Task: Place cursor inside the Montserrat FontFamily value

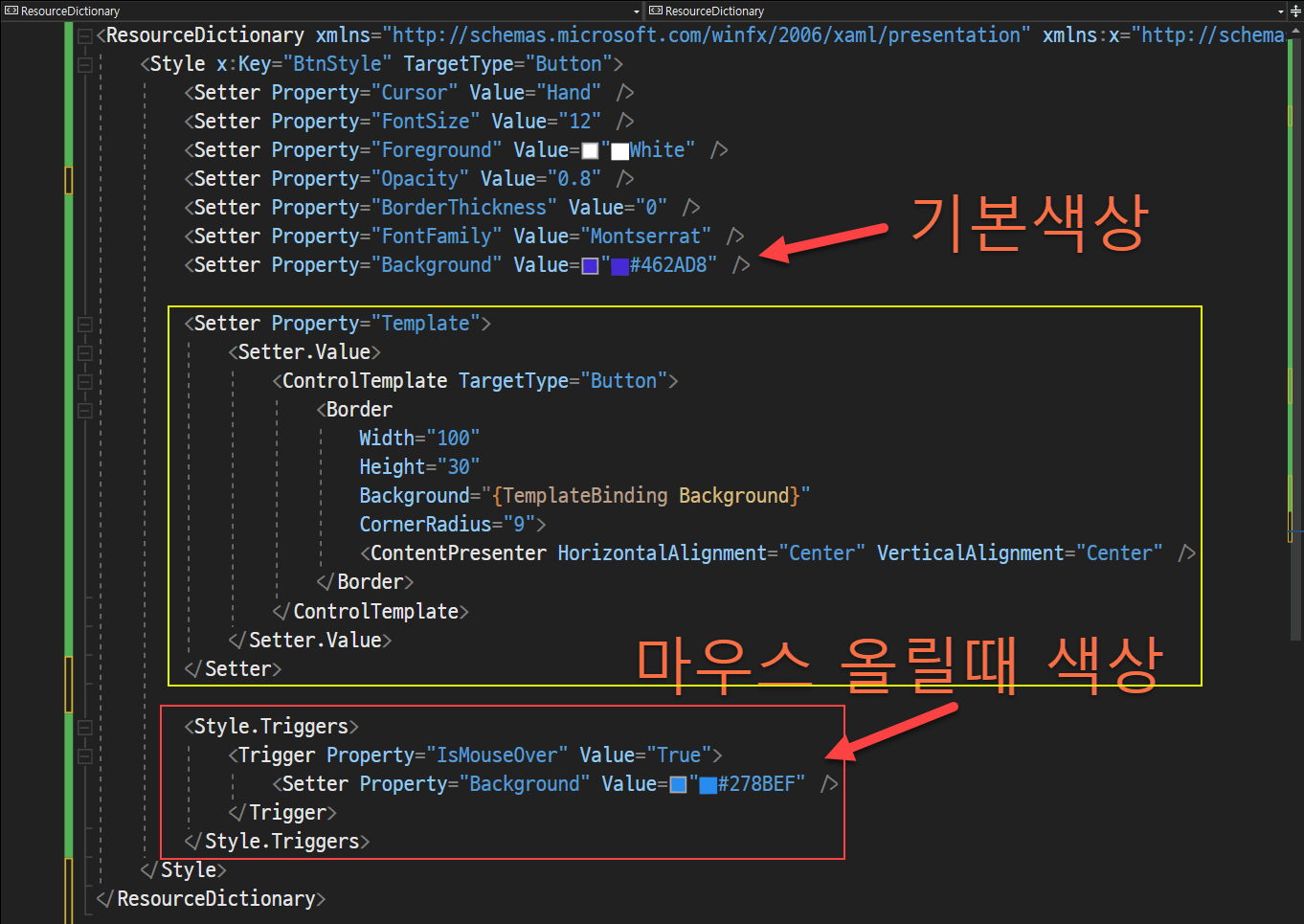Action: pos(651,236)
